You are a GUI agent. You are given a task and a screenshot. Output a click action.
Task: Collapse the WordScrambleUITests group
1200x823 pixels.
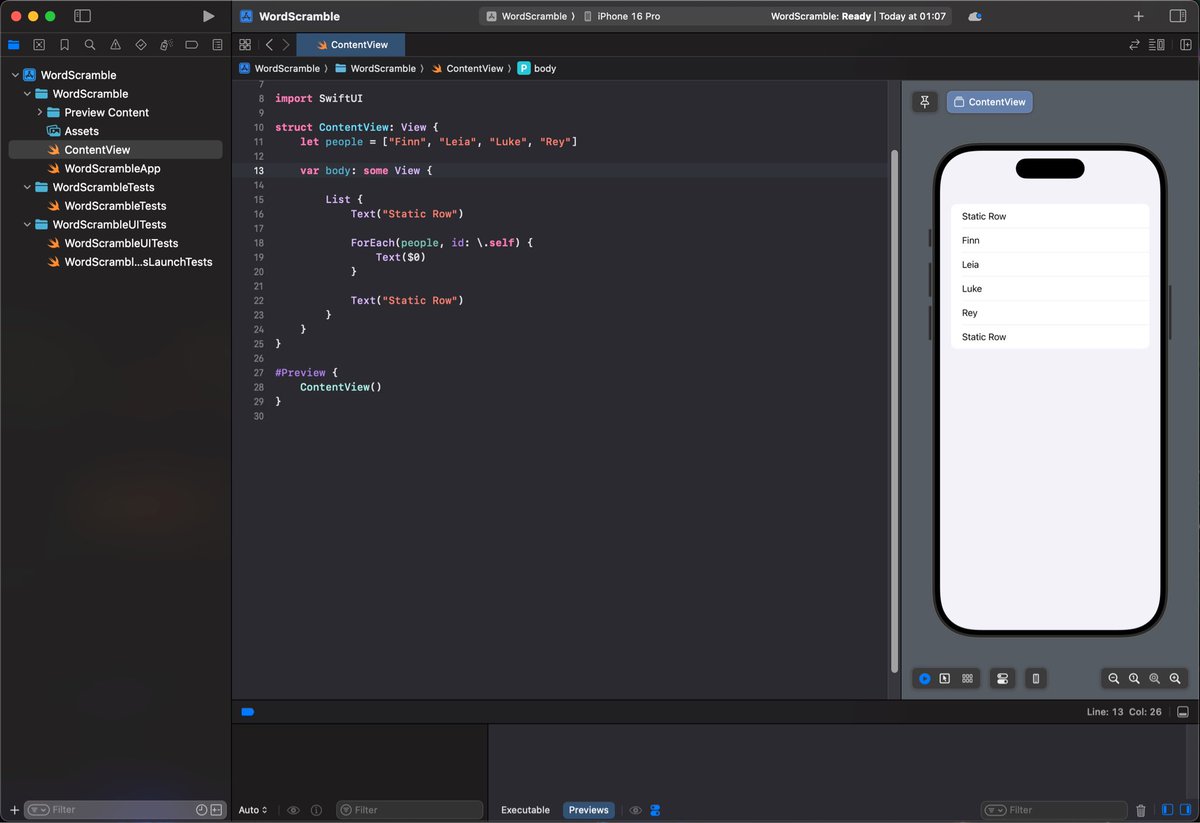pyautogui.click(x=27, y=225)
